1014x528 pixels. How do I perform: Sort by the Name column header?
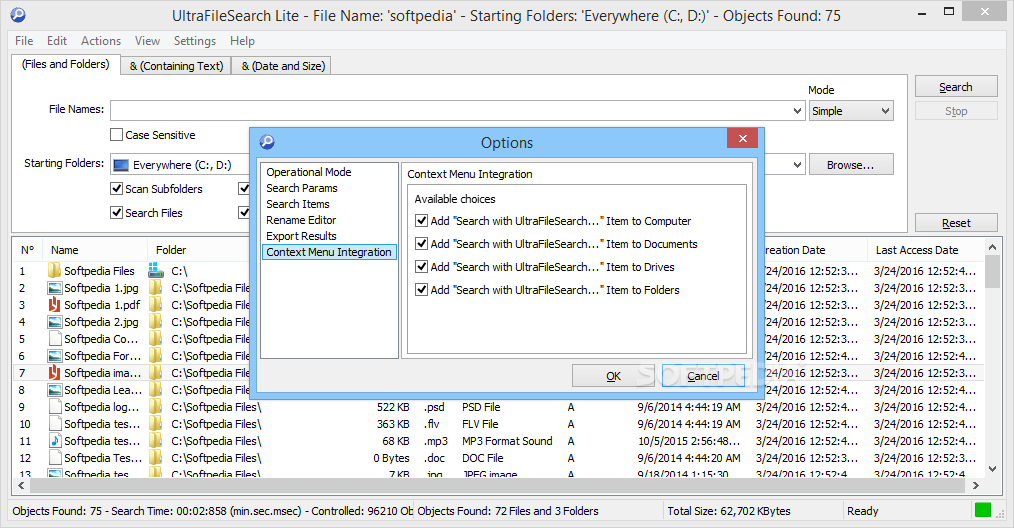95,250
